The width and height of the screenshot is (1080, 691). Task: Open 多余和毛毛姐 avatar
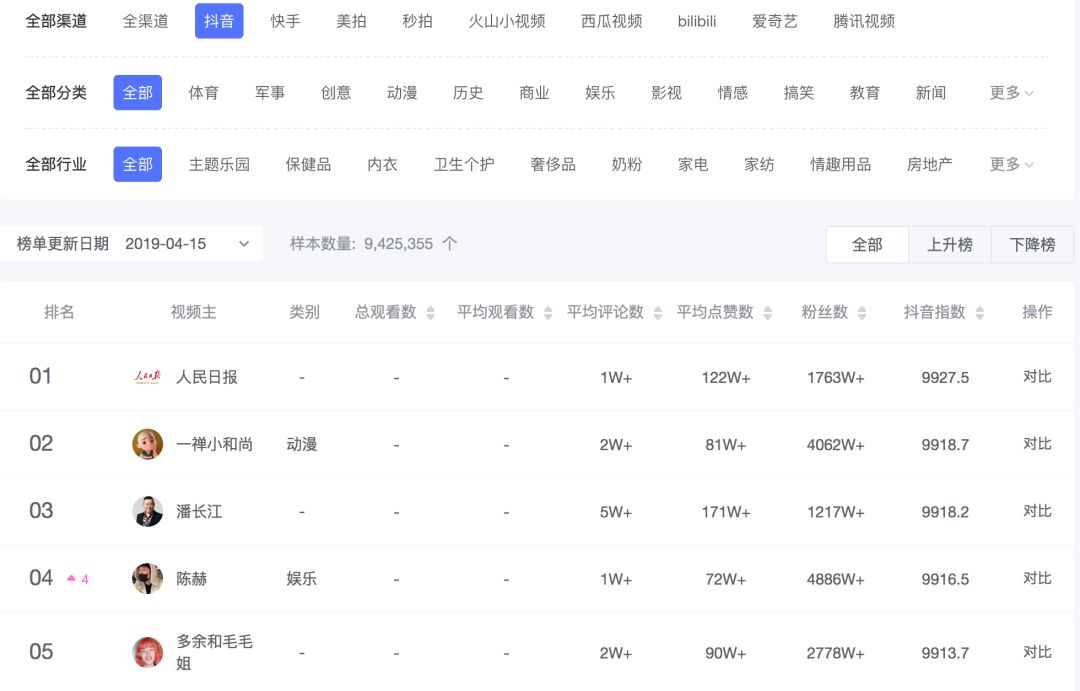(x=147, y=652)
